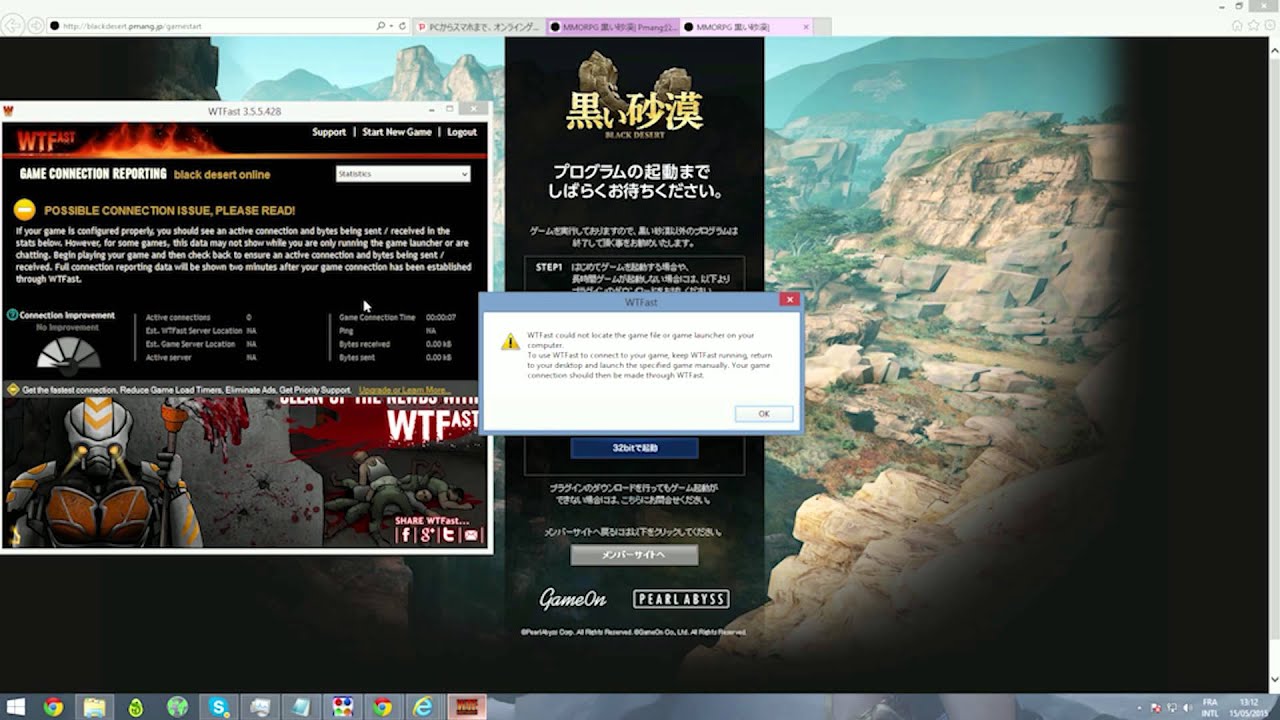Click the Connection Improvement gauge
This screenshot has width=1280, height=720.
[68, 354]
